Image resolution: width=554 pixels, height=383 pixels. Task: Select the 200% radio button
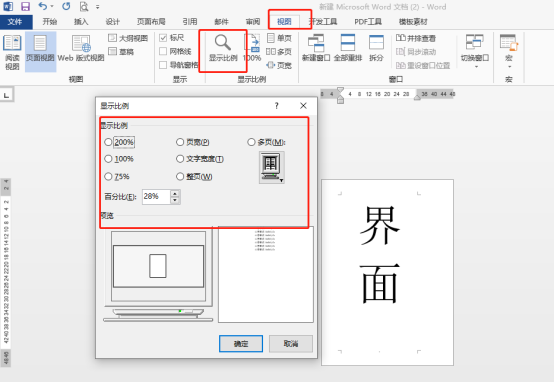point(108,142)
